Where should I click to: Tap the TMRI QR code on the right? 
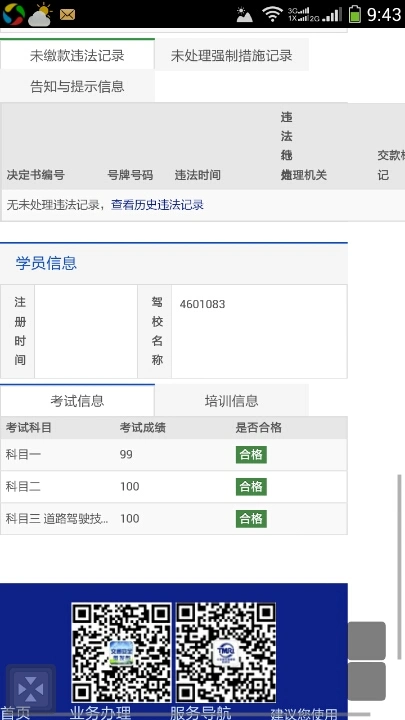point(226,652)
